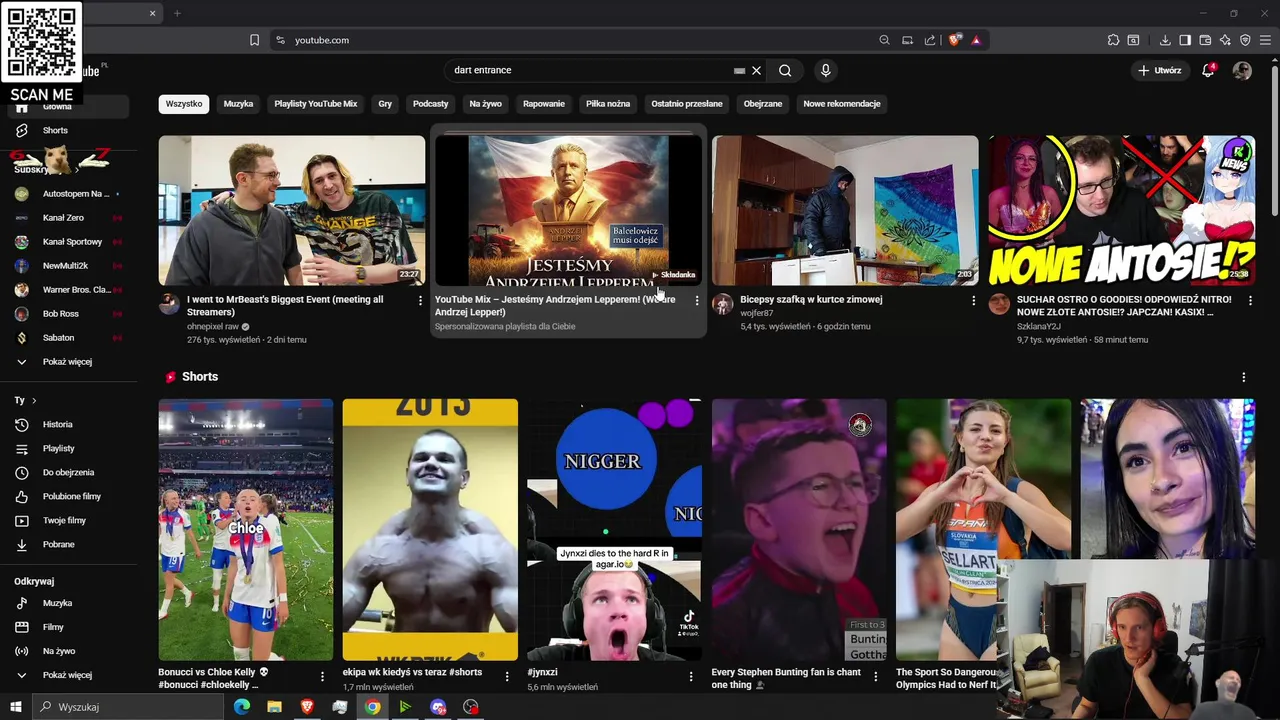Viewport: 1280px width, 720px height.
Task: Open Leo AI sparkle icon
Action: pyautogui.click(x=1225, y=40)
